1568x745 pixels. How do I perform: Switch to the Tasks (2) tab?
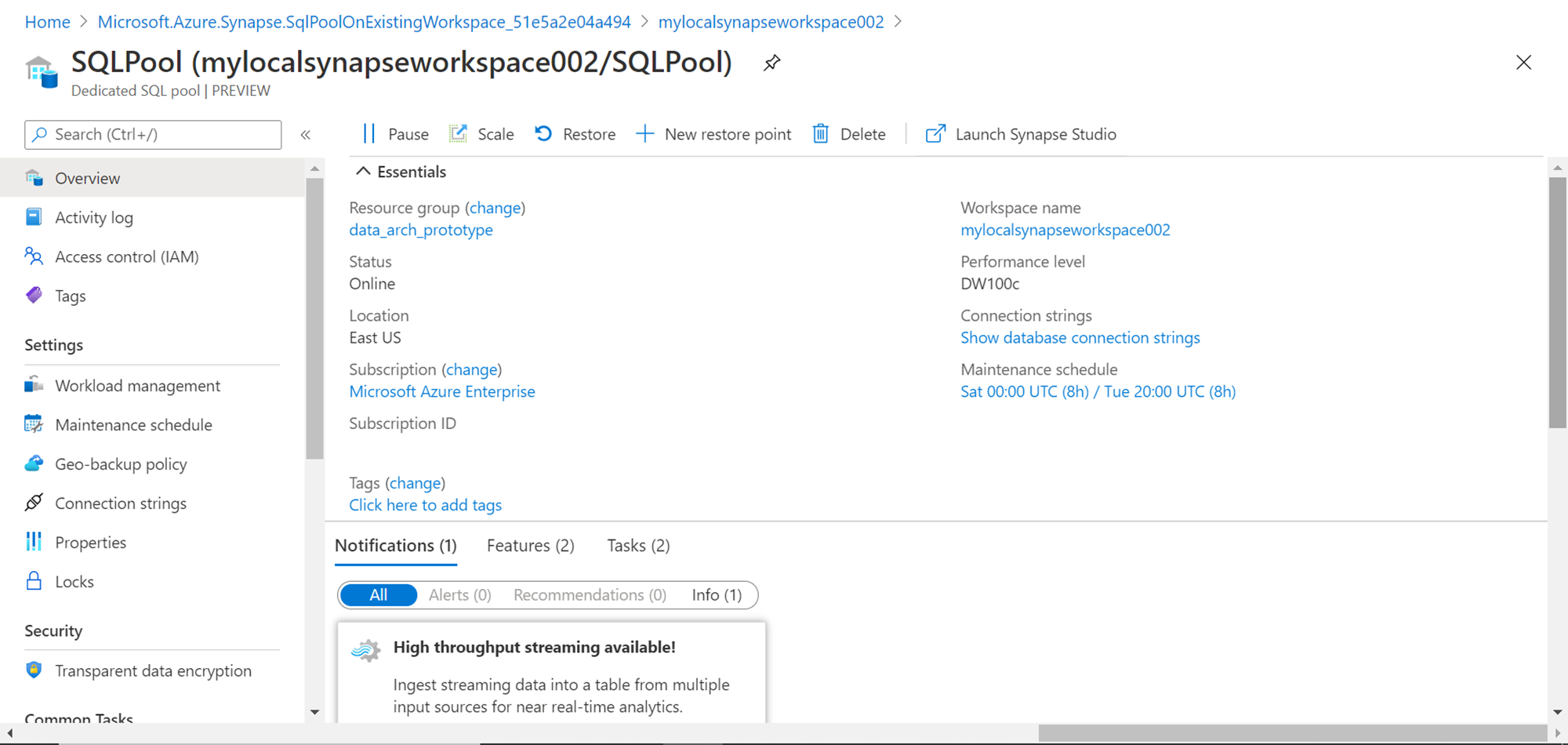click(638, 546)
